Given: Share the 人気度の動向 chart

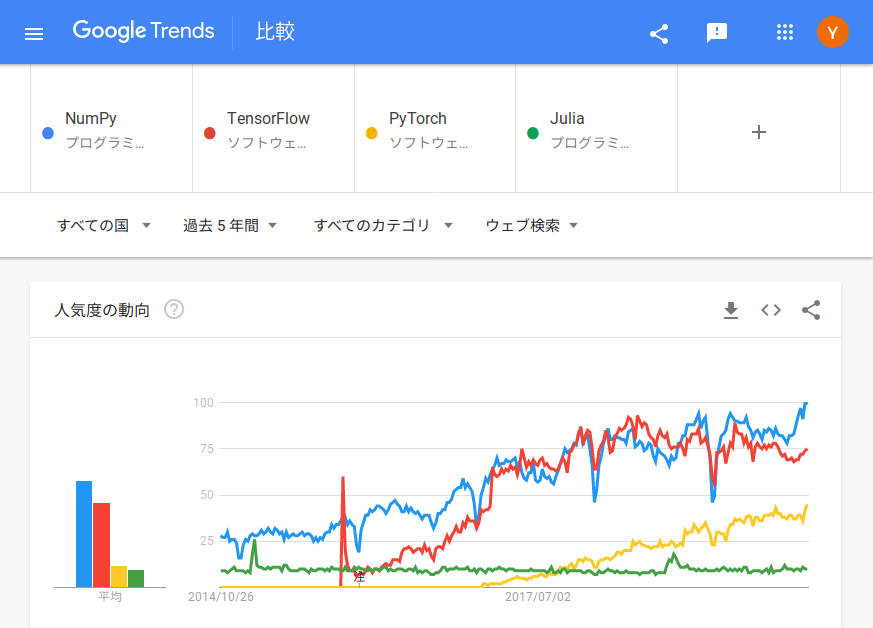Looking at the screenshot, I should click(x=810, y=310).
